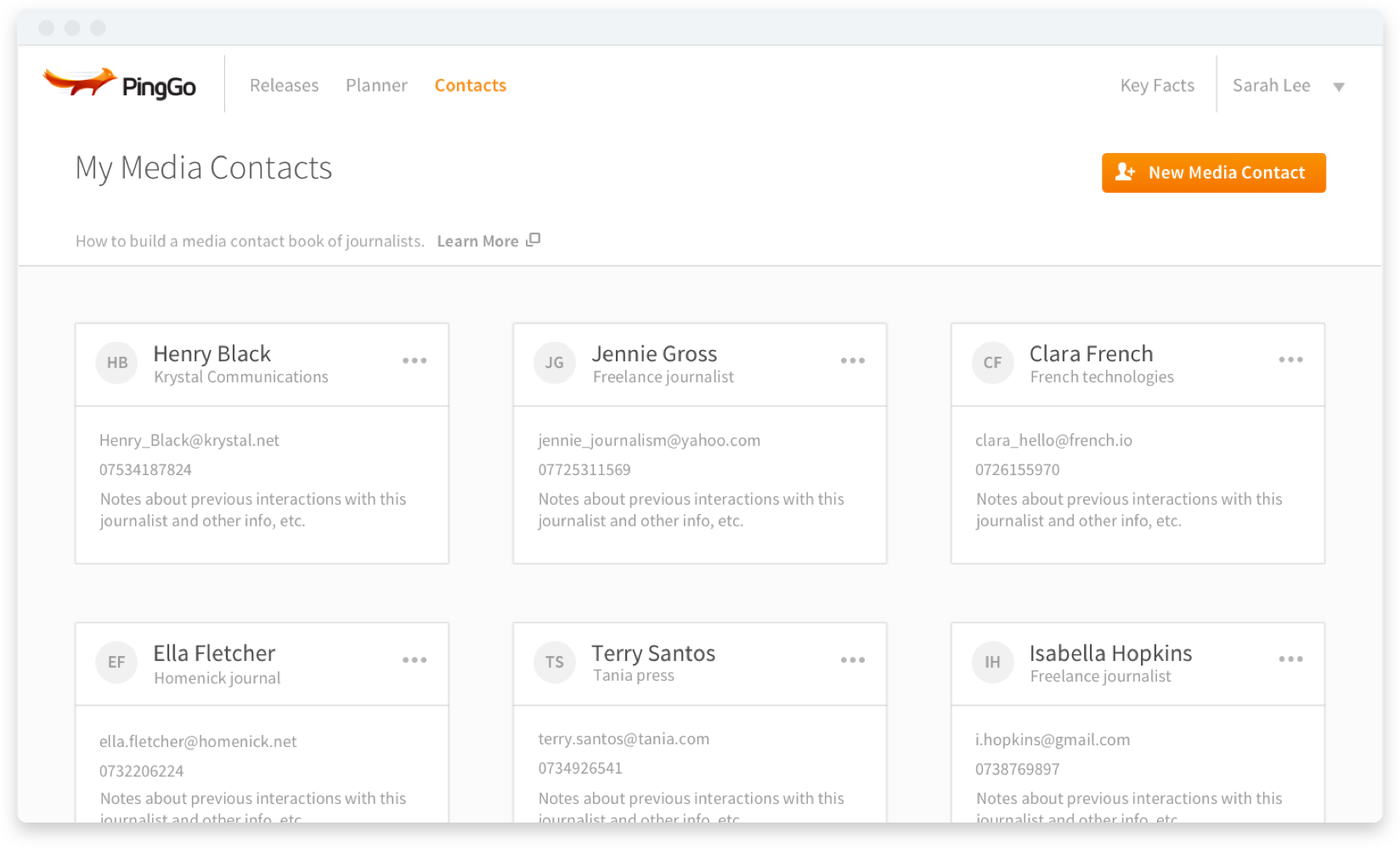Open Henry Black's three-dot options menu
The height and width of the screenshot is (848, 1400).
(415, 361)
